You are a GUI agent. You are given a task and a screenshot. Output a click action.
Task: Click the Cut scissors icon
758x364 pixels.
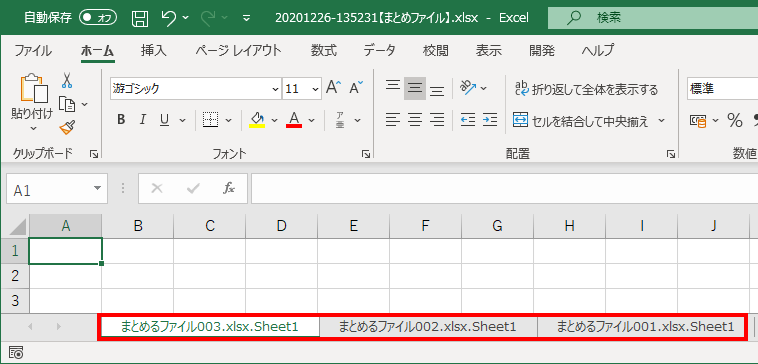[67, 80]
